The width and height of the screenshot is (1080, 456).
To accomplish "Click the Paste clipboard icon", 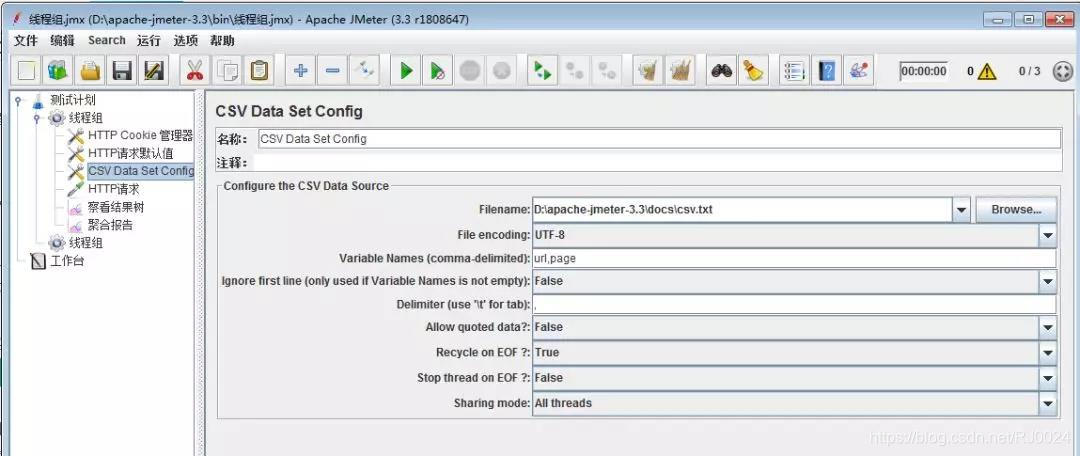I will 259,71.
